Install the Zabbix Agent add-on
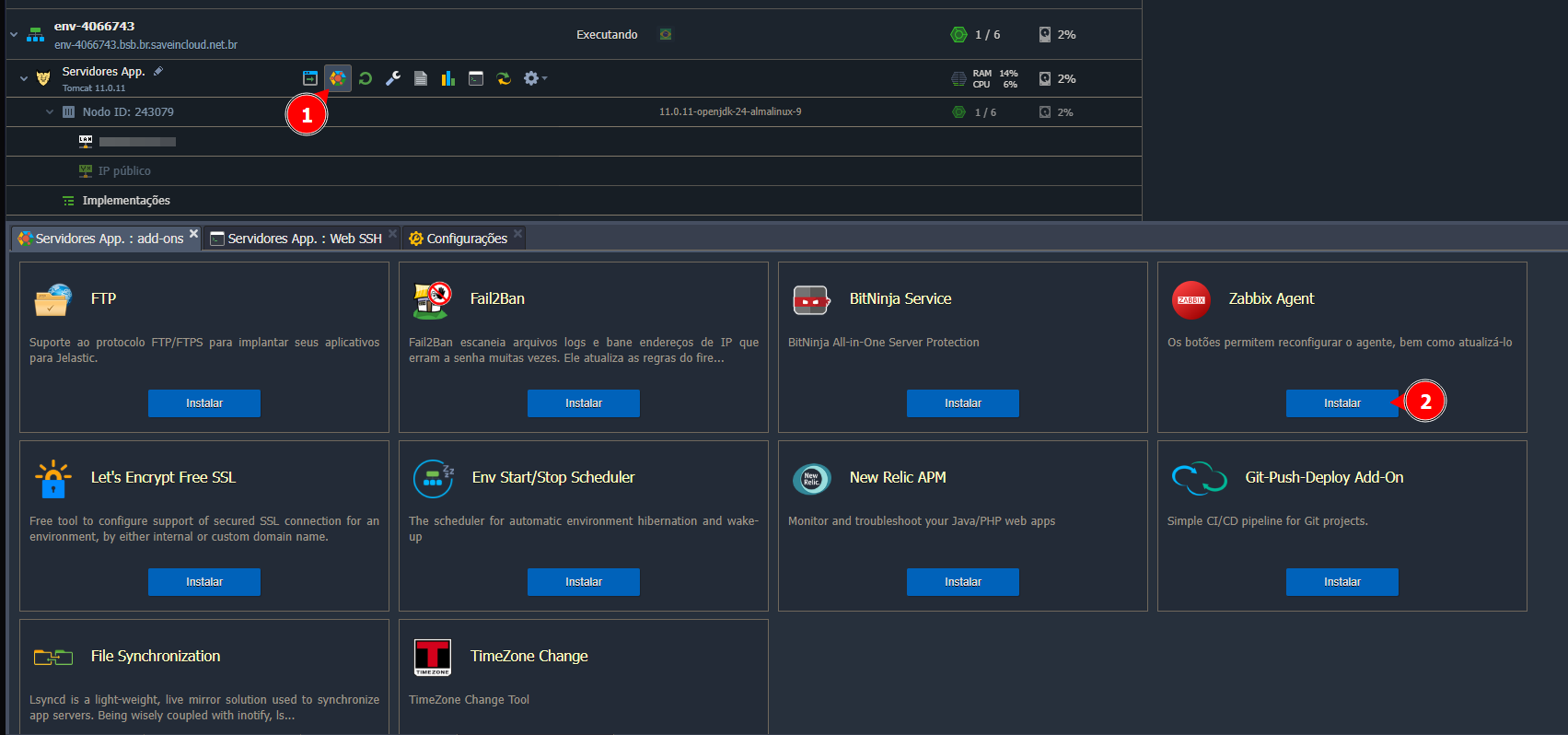The width and height of the screenshot is (1568, 735). tap(1342, 403)
